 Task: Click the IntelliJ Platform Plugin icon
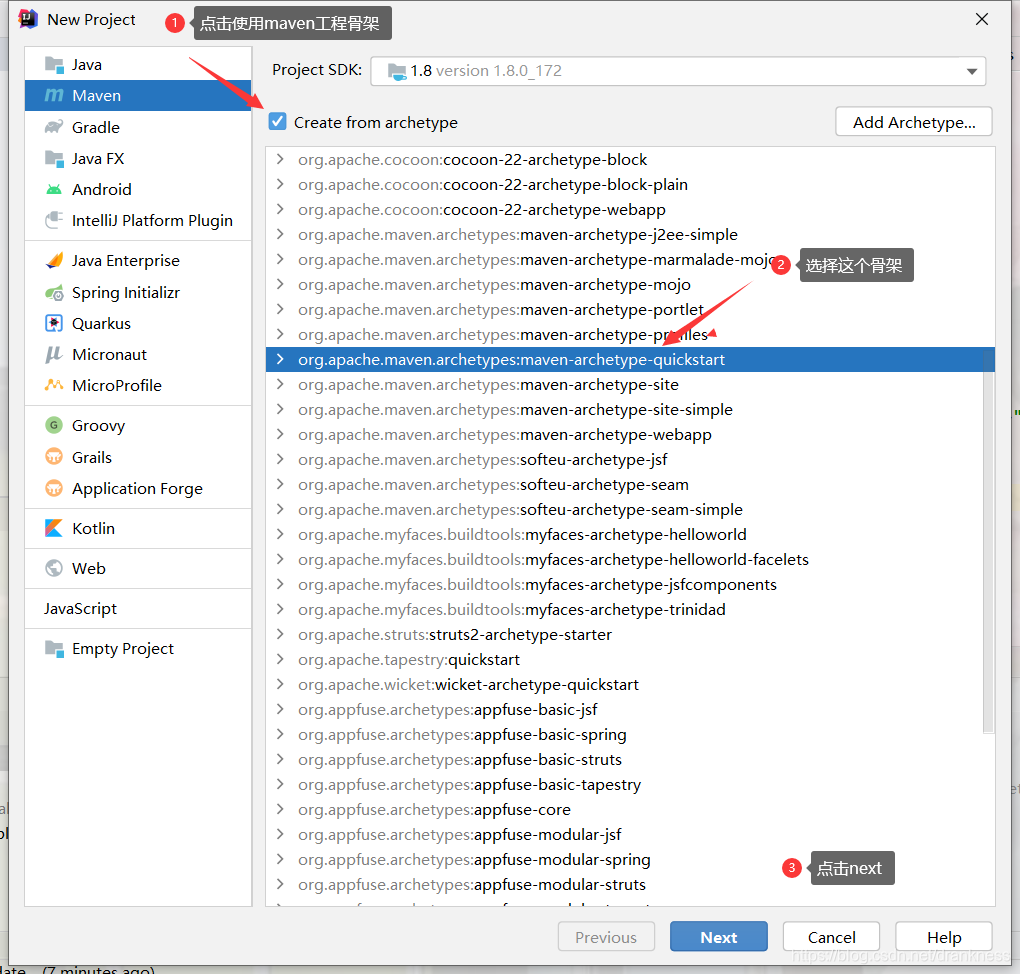[54, 221]
